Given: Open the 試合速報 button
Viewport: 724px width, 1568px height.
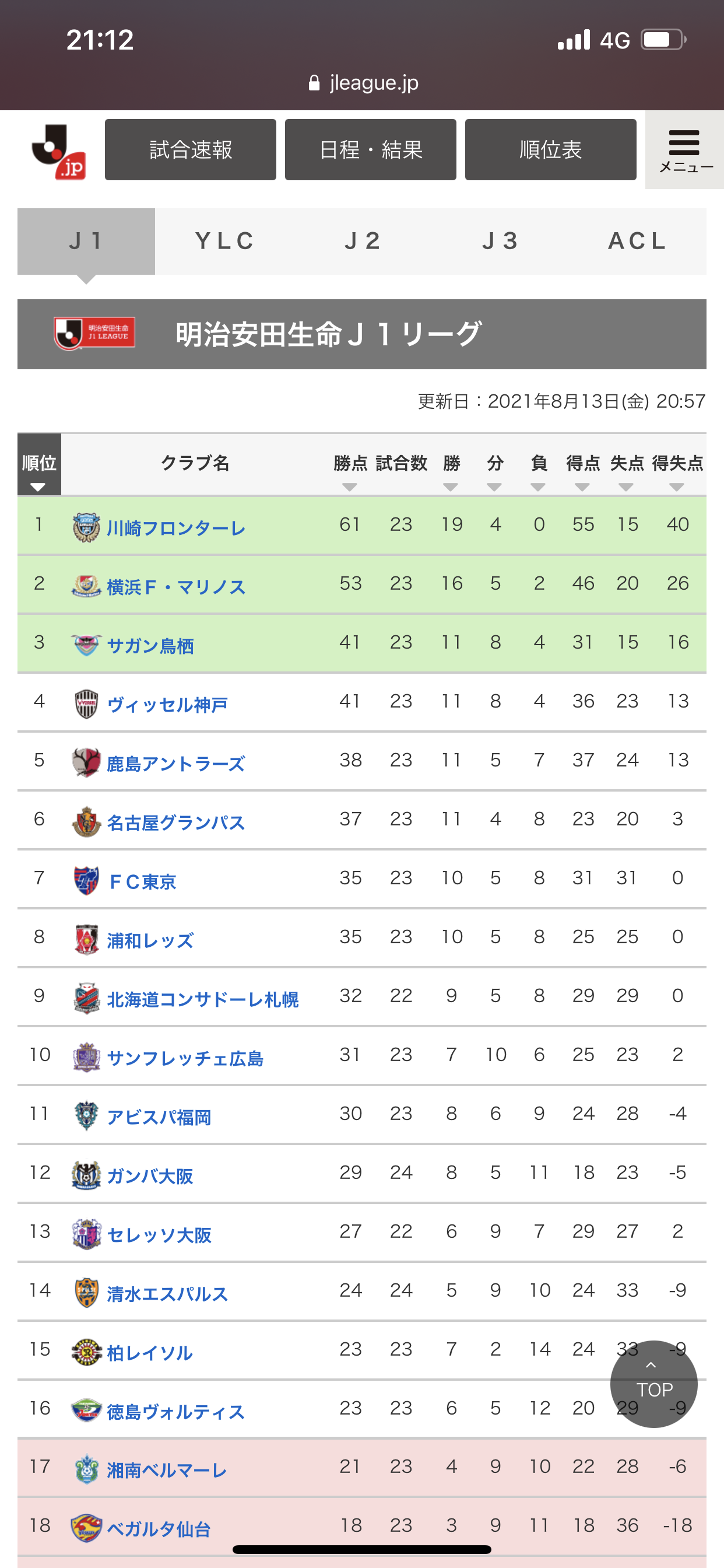Looking at the screenshot, I should pos(191,150).
